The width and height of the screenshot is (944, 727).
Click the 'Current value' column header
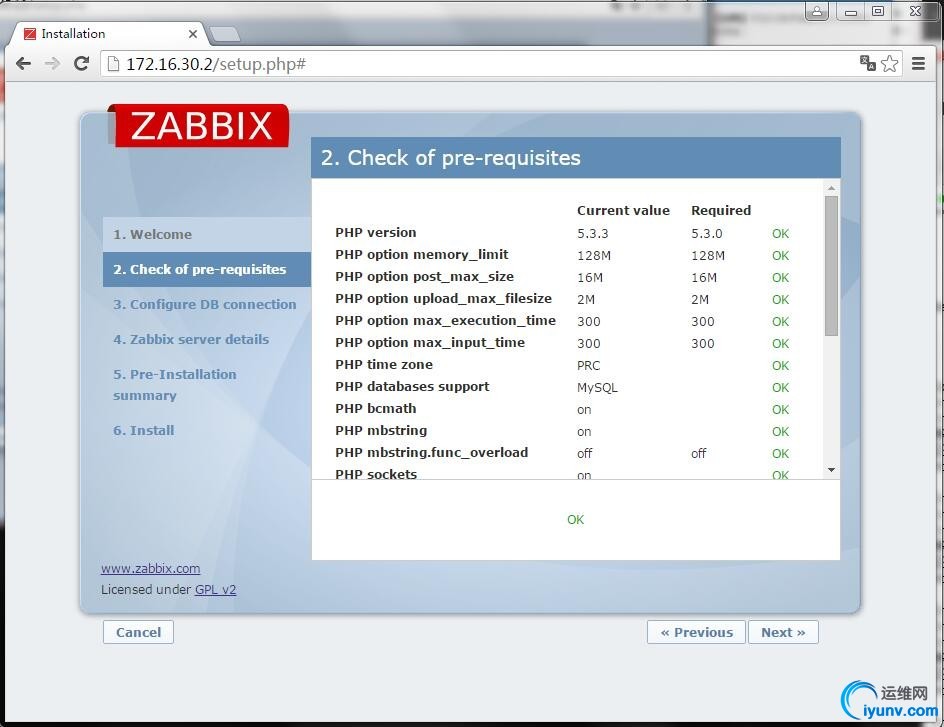point(623,211)
